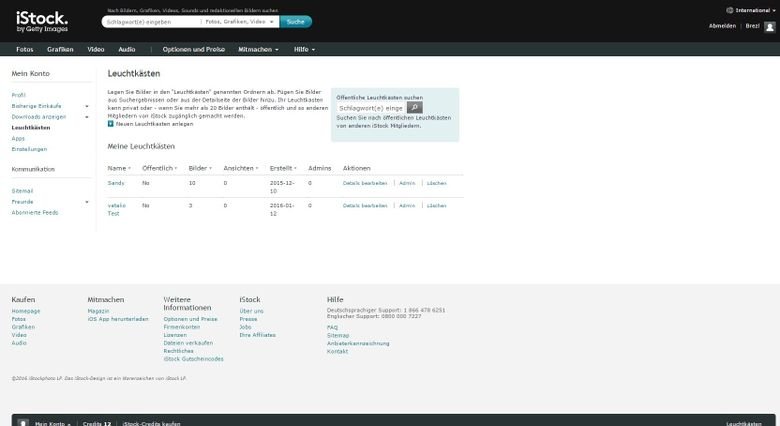Expand the Hilfe menu
The image size is (780, 426).
[x=304, y=49]
